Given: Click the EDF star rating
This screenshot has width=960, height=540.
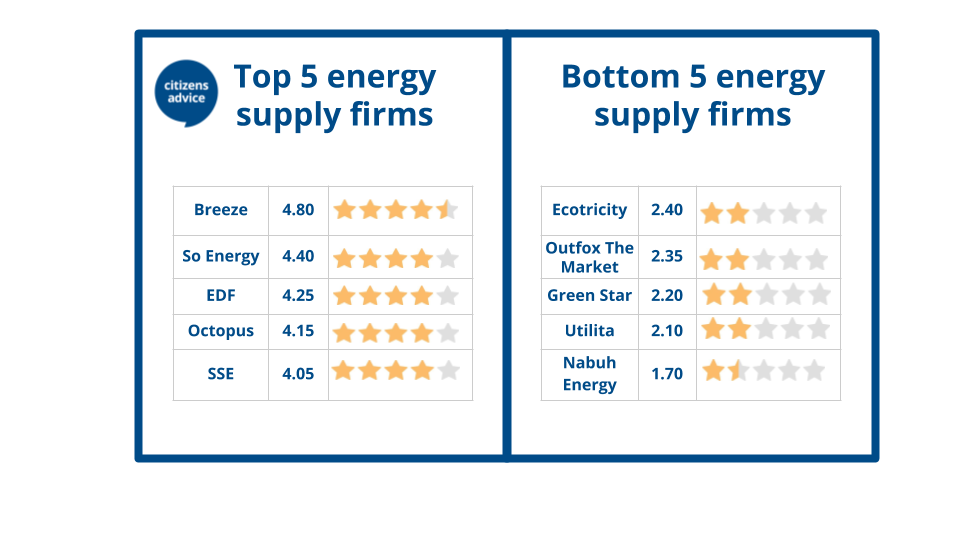Looking at the screenshot, I should (396, 296).
